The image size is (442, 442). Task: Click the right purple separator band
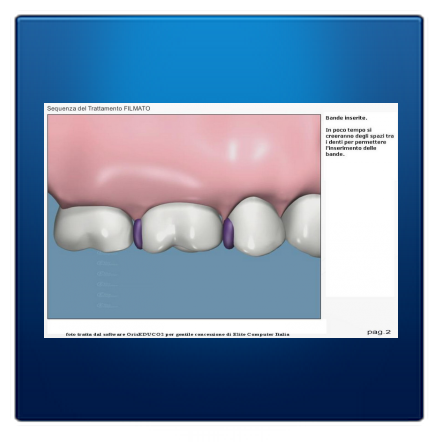coord(228,233)
